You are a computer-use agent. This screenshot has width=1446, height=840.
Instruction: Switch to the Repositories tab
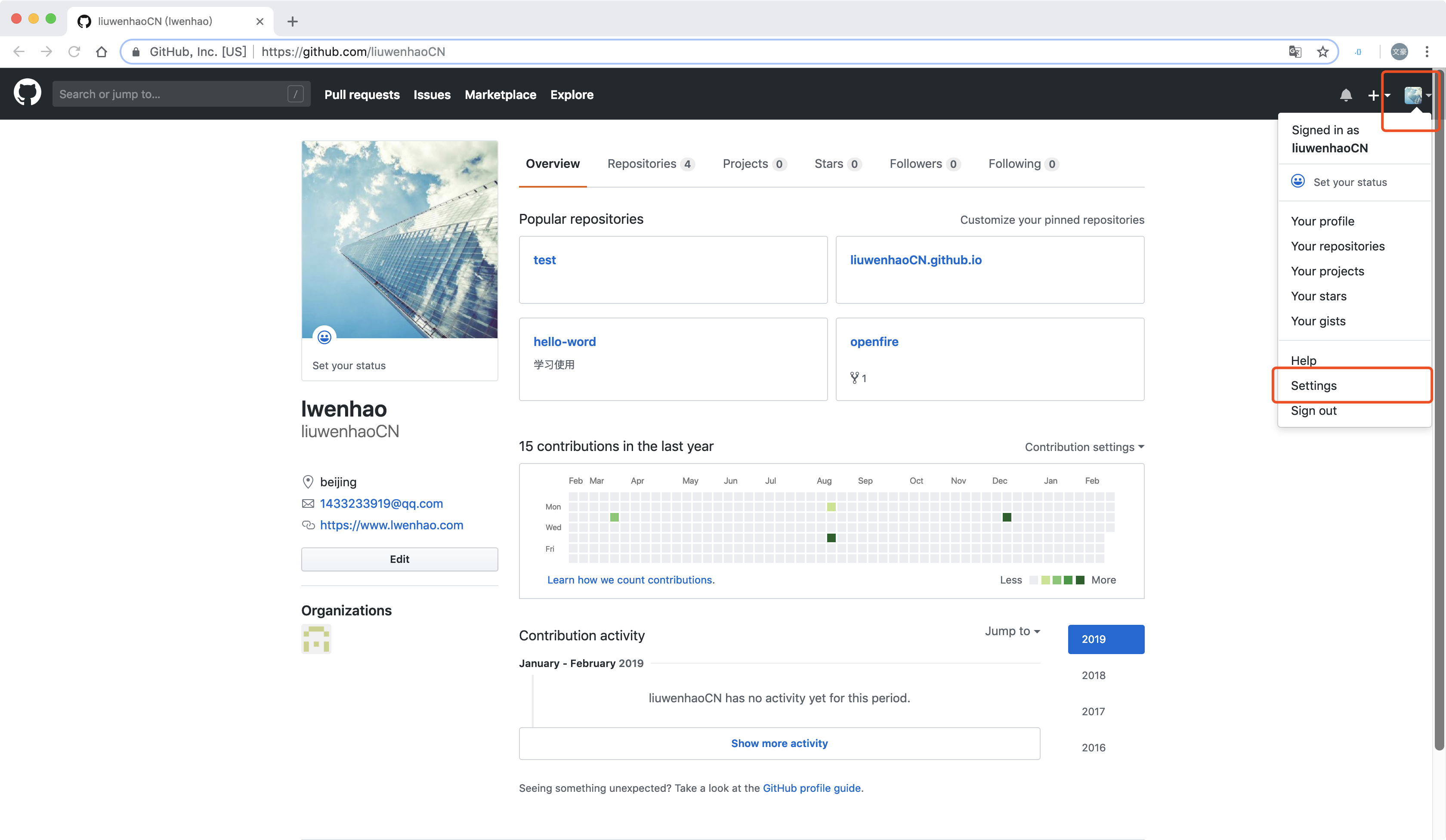[651, 164]
